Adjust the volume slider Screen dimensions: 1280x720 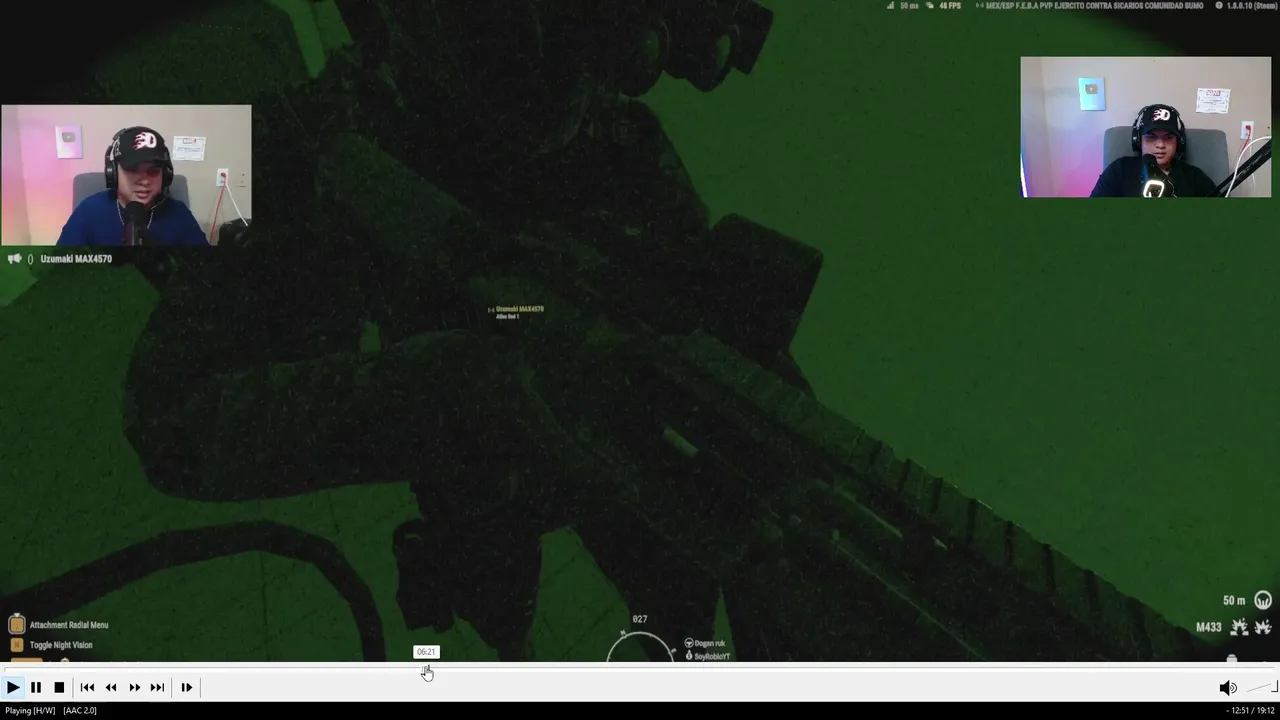pos(1262,687)
